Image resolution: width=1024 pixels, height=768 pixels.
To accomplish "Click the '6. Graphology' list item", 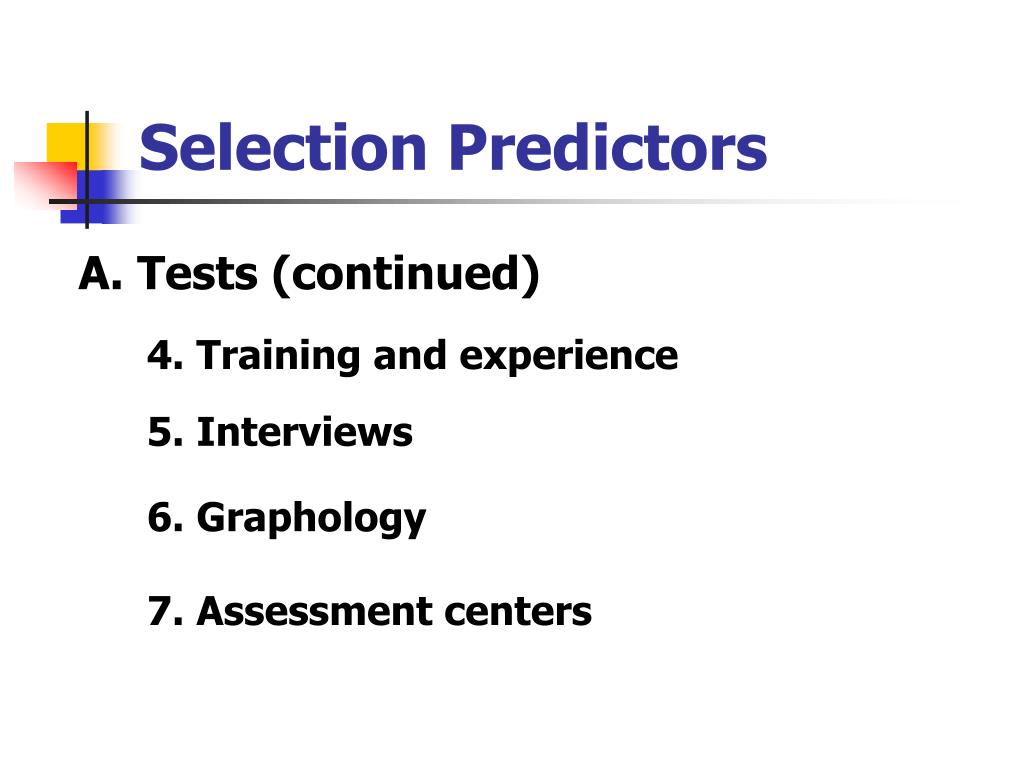I will point(287,519).
